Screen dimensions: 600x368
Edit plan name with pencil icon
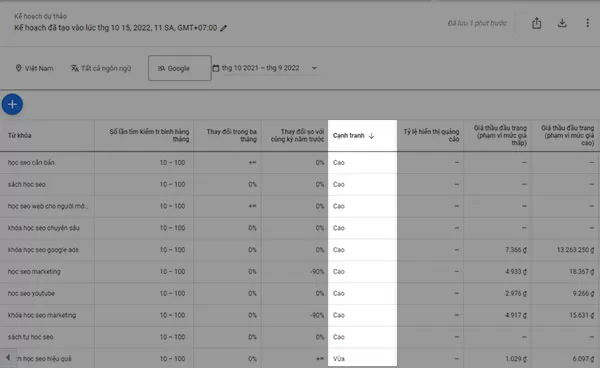[223, 28]
